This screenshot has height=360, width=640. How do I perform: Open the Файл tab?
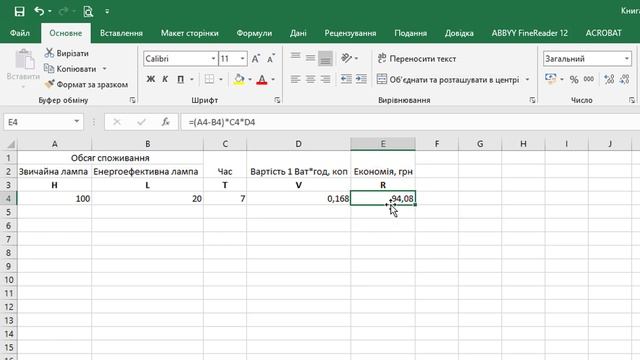coord(20,33)
